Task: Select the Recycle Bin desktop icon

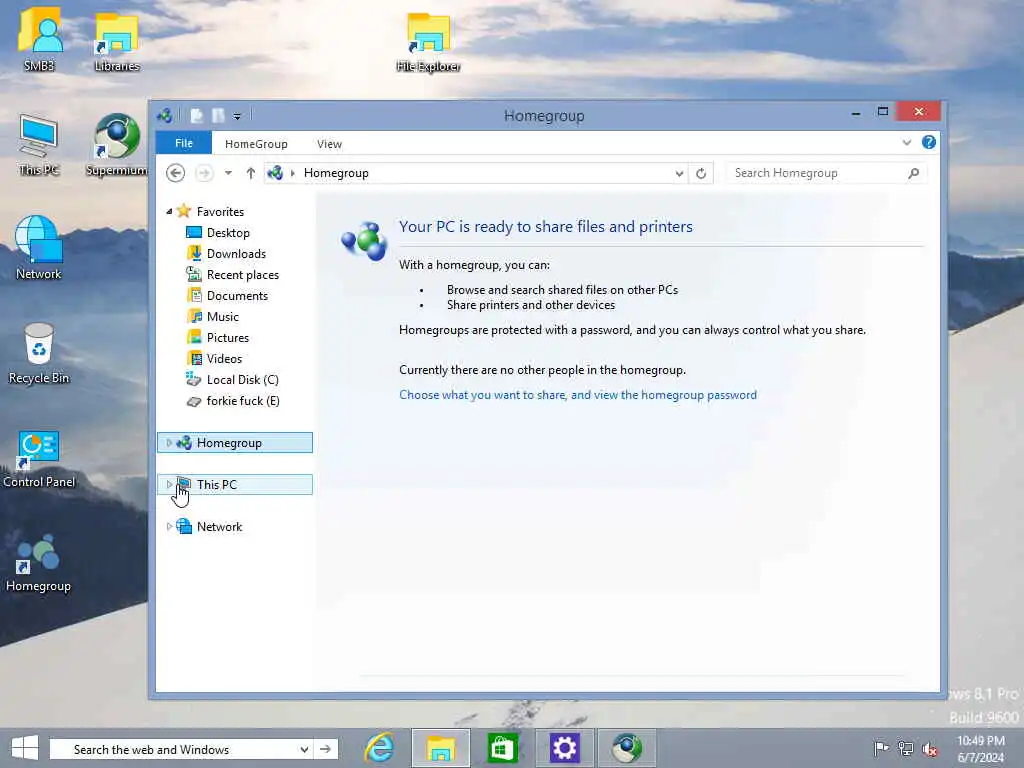Action: [39, 353]
